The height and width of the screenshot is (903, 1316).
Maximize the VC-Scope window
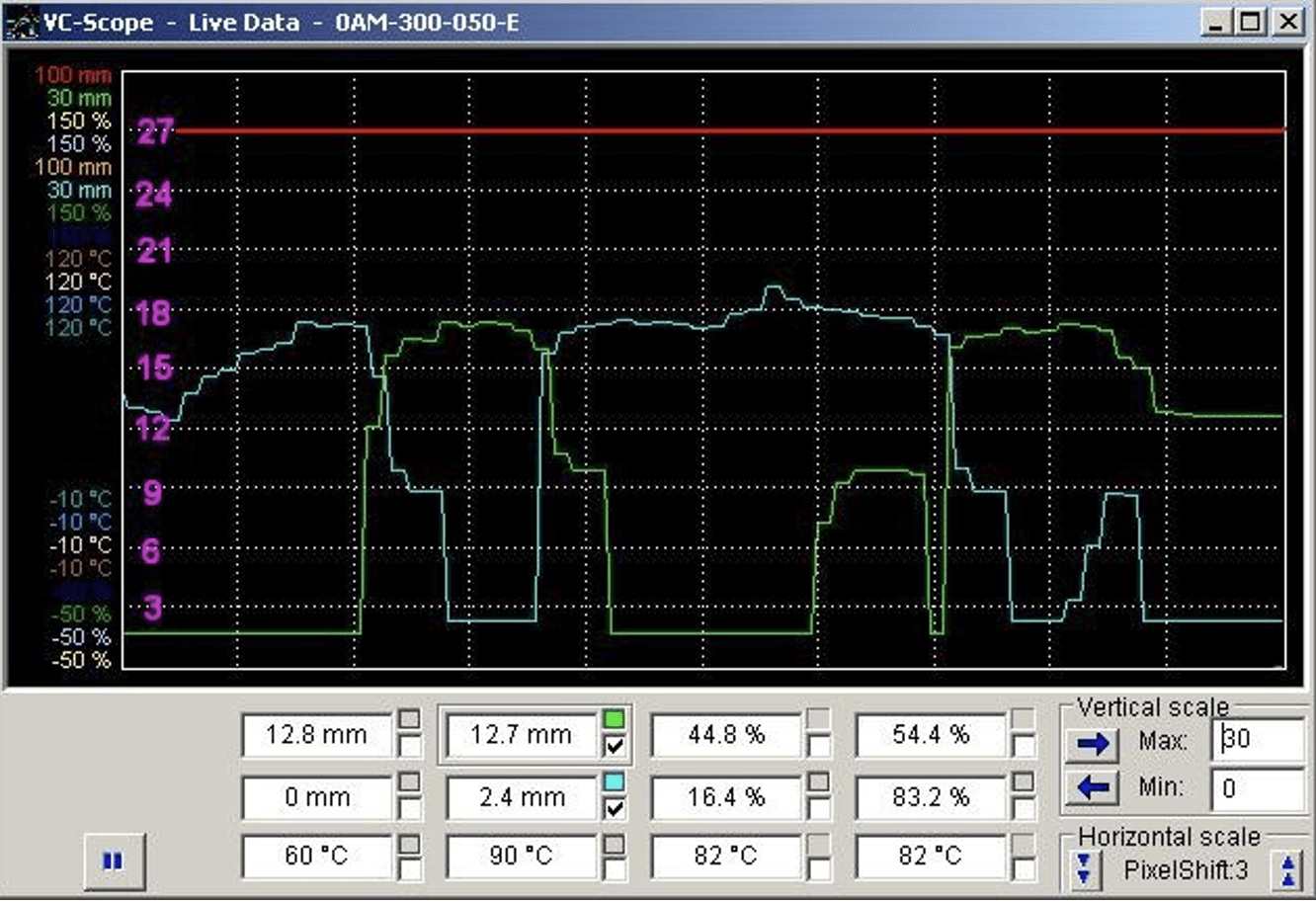(1251, 22)
